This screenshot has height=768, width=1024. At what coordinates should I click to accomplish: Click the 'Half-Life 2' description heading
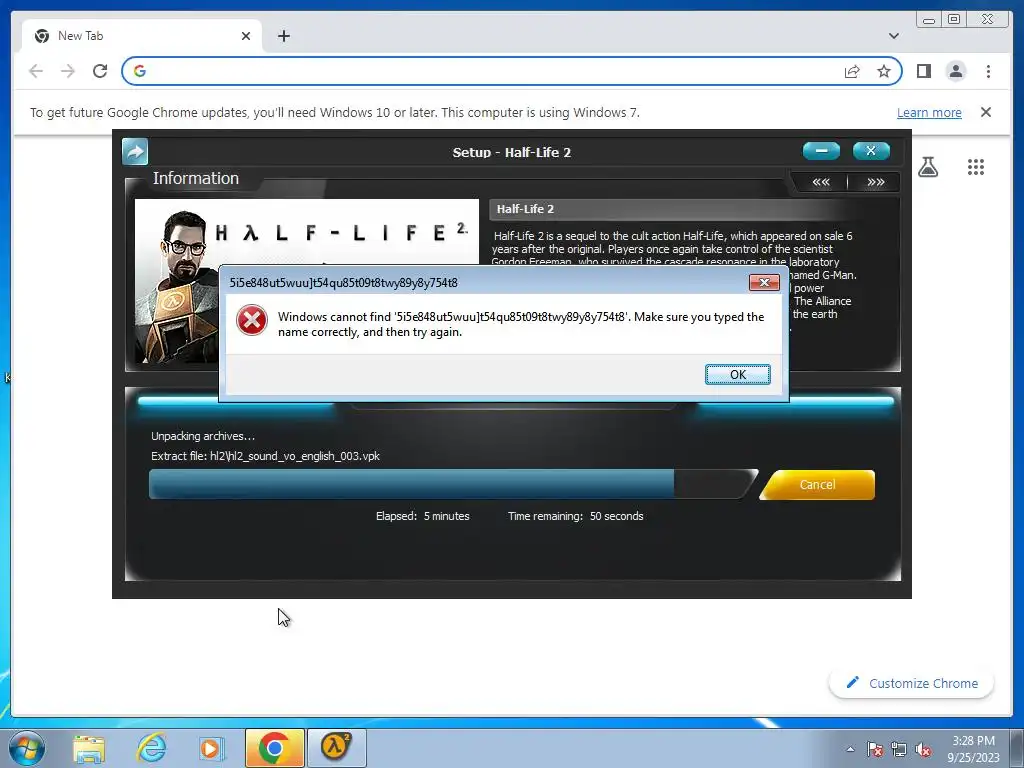click(525, 209)
